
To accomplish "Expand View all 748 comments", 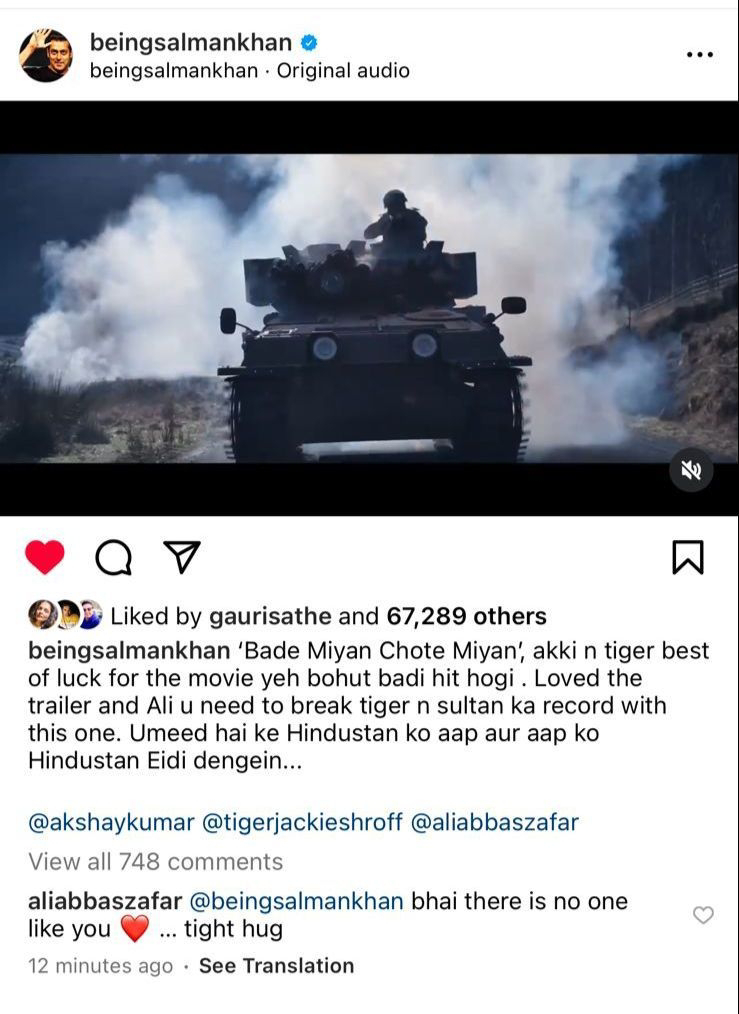I will click(155, 862).
